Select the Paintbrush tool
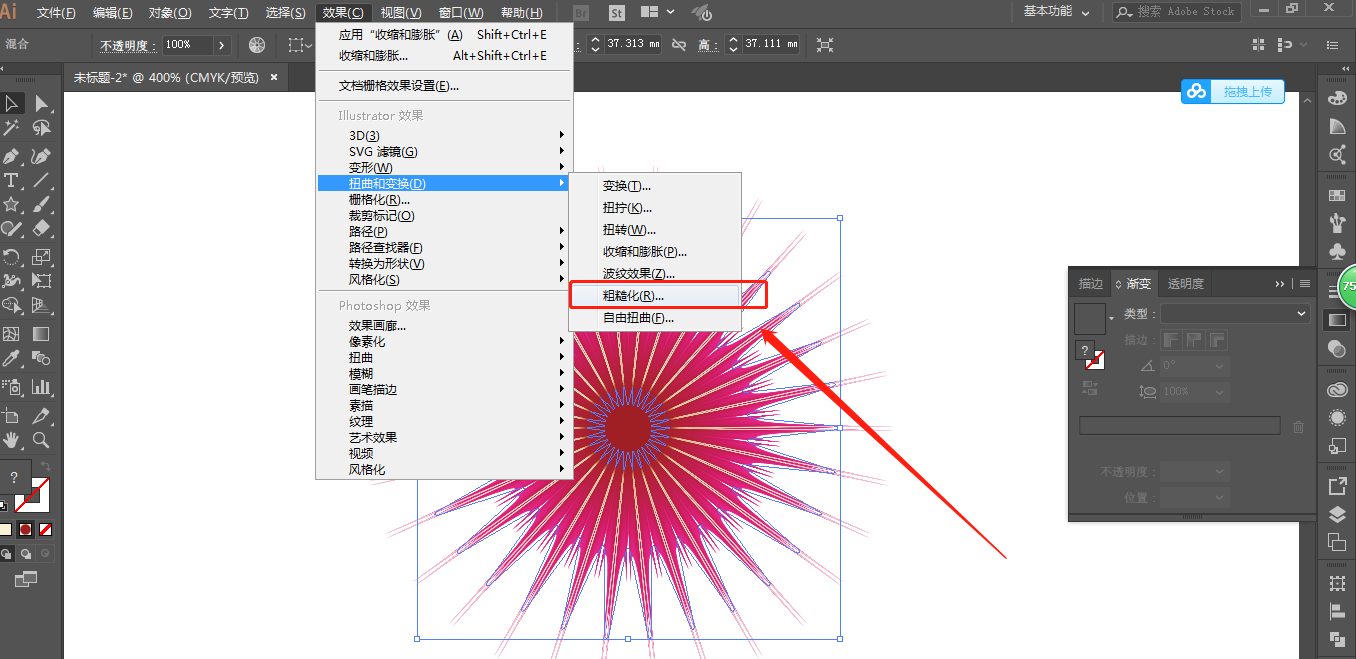The width and height of the screenshot is (1356, 659). [41, 205]
